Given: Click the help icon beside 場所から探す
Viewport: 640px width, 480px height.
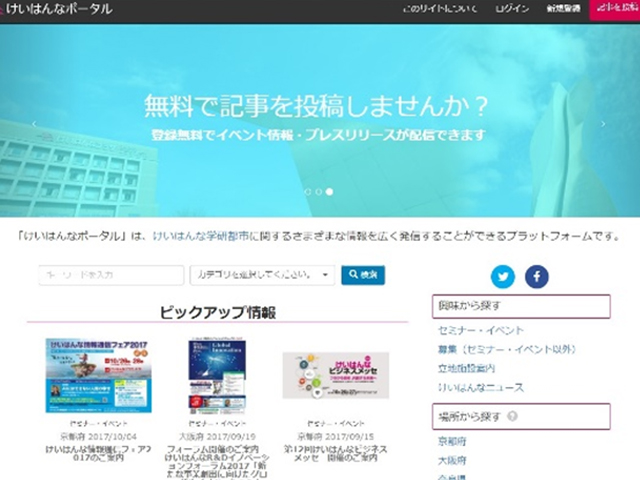Looking at the screenshot, I should click(x=512, y=416).
